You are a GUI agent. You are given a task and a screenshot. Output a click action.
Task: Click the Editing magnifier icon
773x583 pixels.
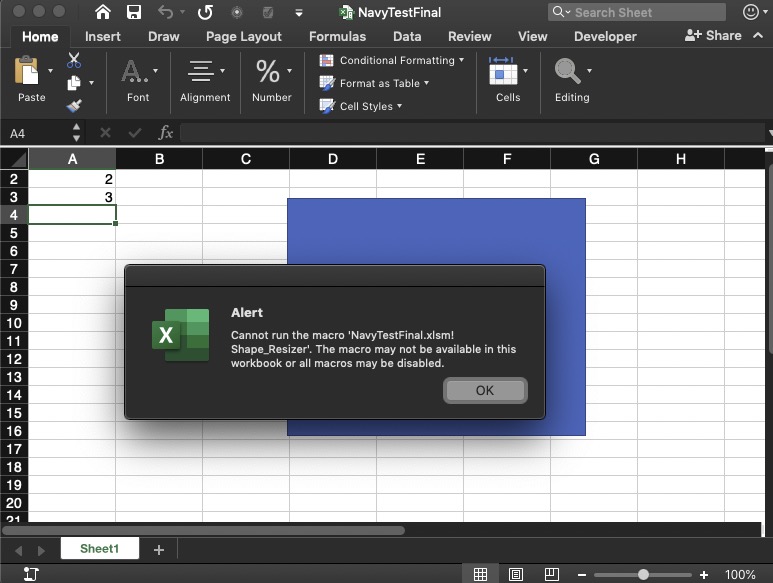(567, 72)
